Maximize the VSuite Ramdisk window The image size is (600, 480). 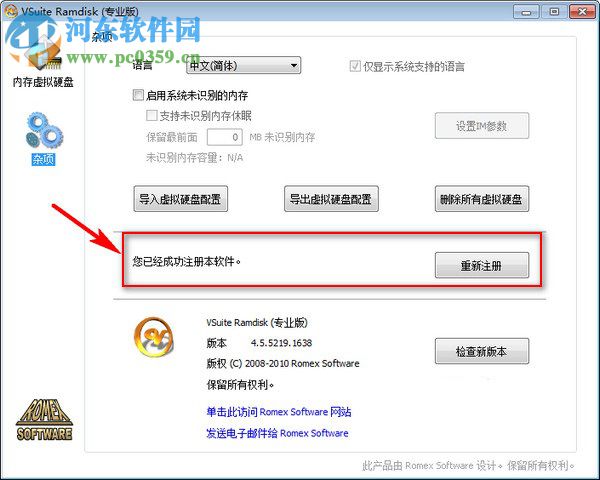pos(554,12)
